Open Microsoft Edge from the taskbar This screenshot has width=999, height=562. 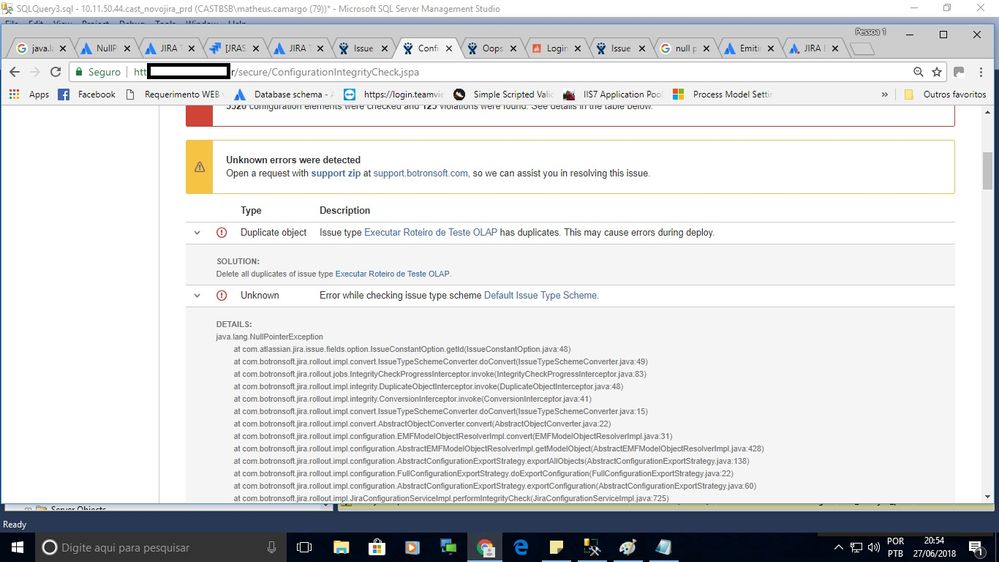[x=521, y=547]
